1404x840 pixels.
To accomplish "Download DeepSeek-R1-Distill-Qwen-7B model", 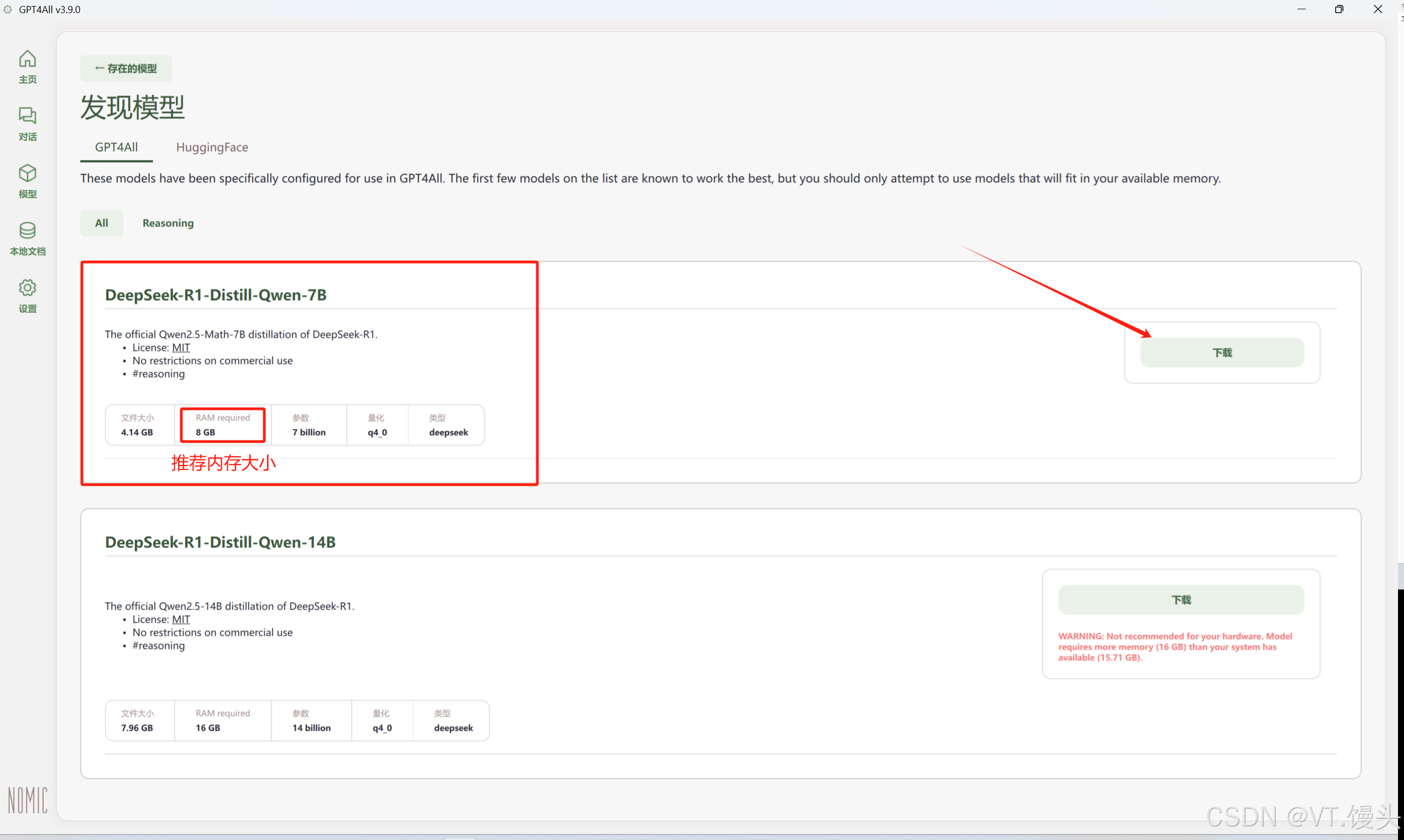I will pos(1222,353).
